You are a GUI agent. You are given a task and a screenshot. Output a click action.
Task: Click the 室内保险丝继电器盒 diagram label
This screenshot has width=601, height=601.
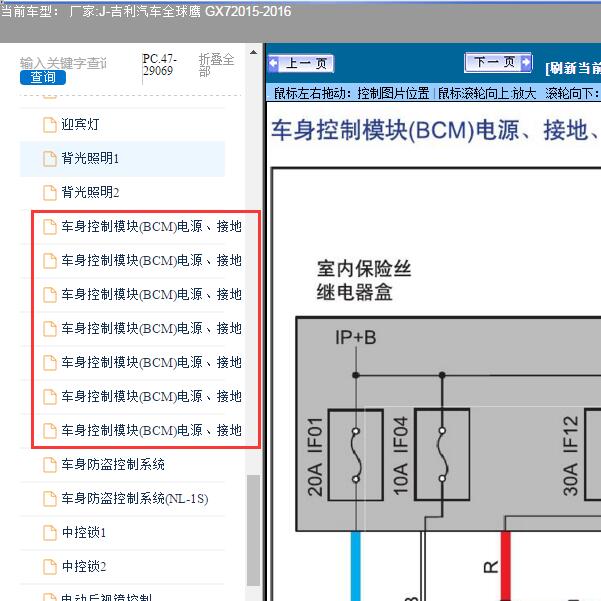364,280
